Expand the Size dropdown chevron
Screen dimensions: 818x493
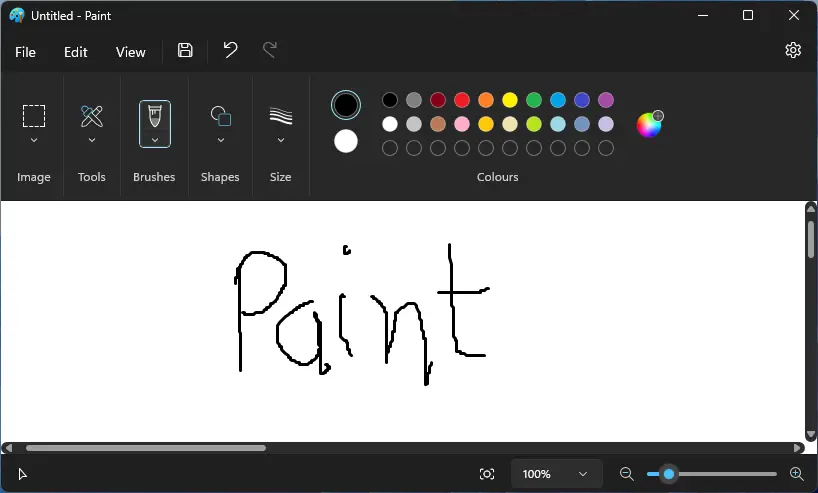pyautogui.click(x=281, y=140)
